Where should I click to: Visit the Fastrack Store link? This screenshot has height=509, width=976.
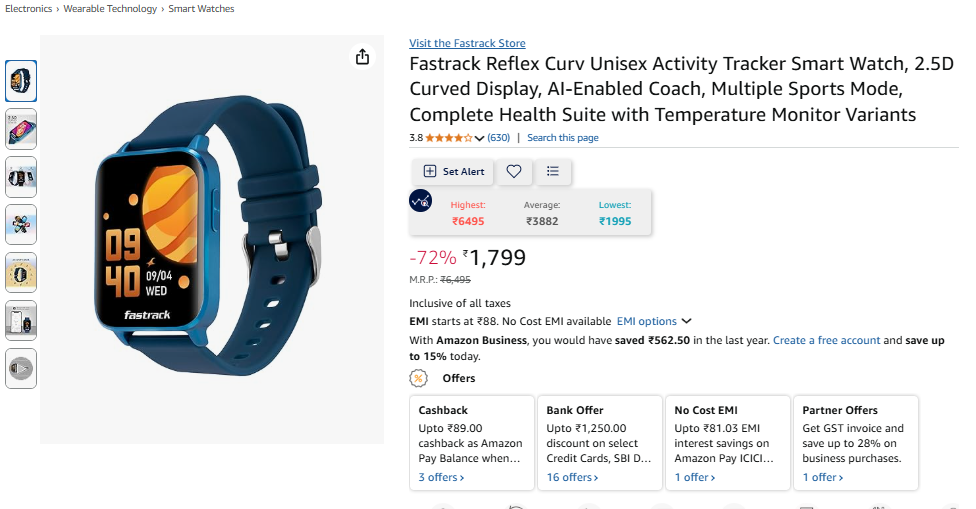(x=467, y=43)
